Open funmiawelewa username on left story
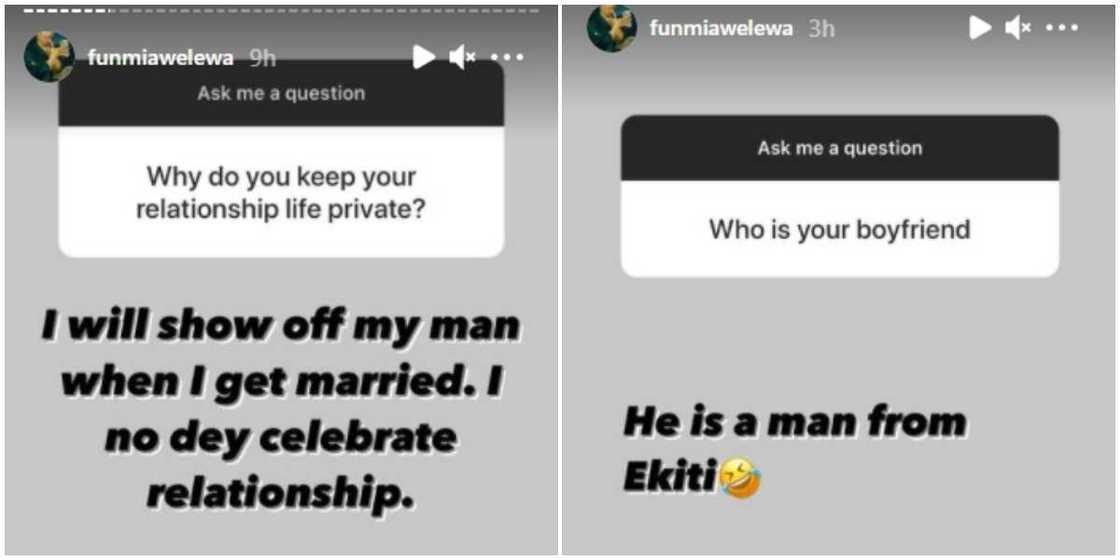 160,59
